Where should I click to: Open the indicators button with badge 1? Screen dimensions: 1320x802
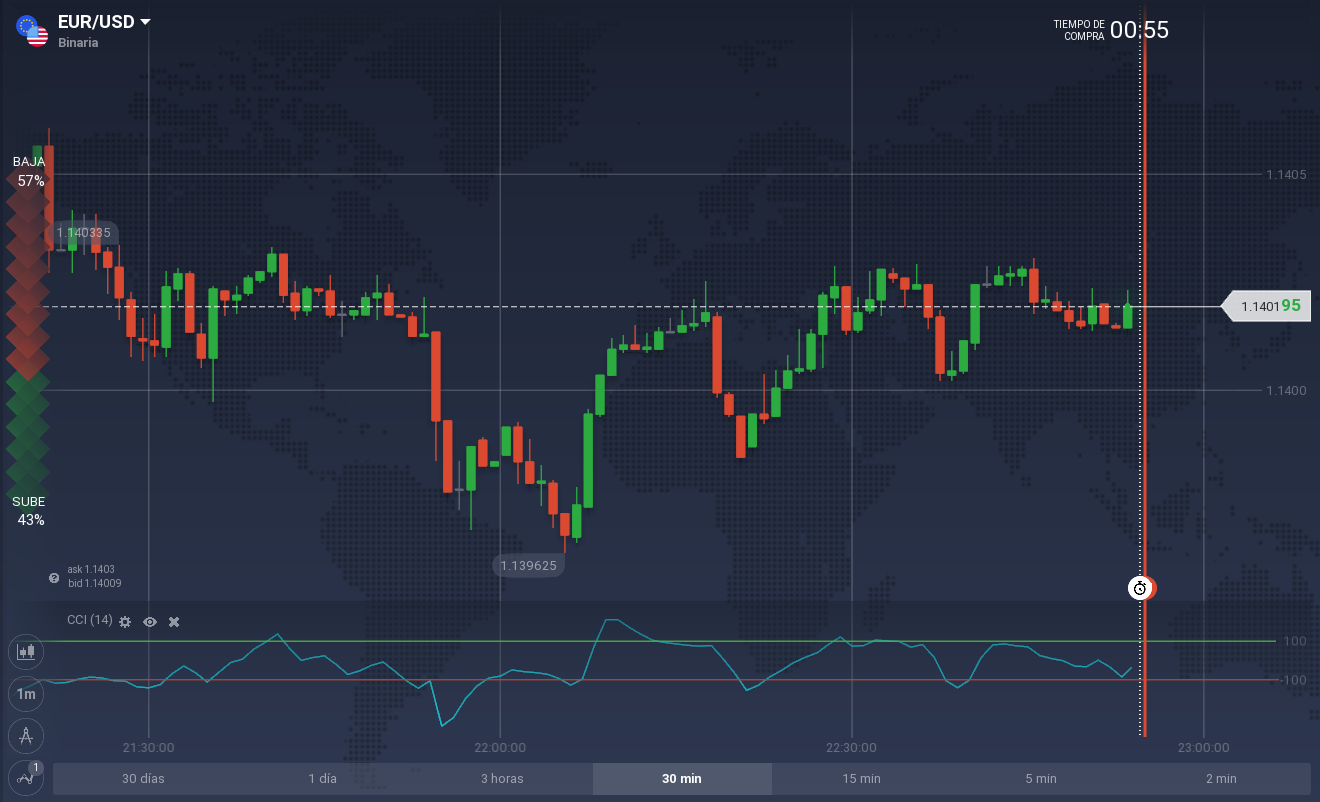click(x=26, y=777)
